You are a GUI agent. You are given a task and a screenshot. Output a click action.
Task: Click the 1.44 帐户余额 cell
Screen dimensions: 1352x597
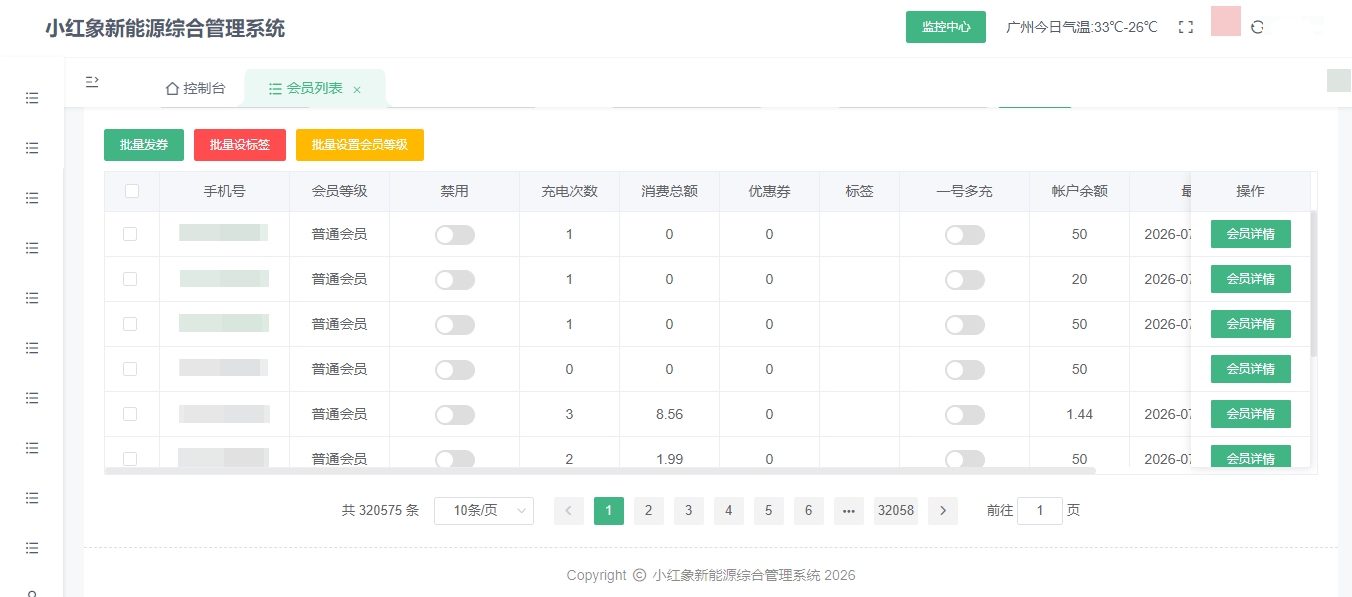(x=1080, y=414)
